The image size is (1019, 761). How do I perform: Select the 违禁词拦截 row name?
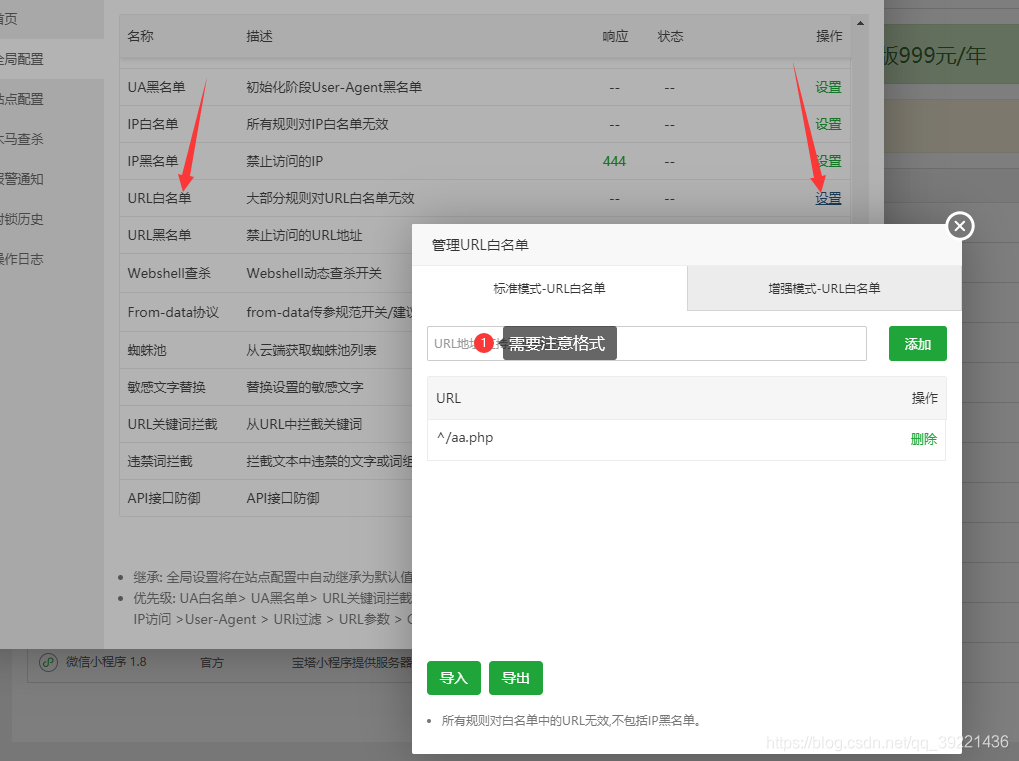160,461
